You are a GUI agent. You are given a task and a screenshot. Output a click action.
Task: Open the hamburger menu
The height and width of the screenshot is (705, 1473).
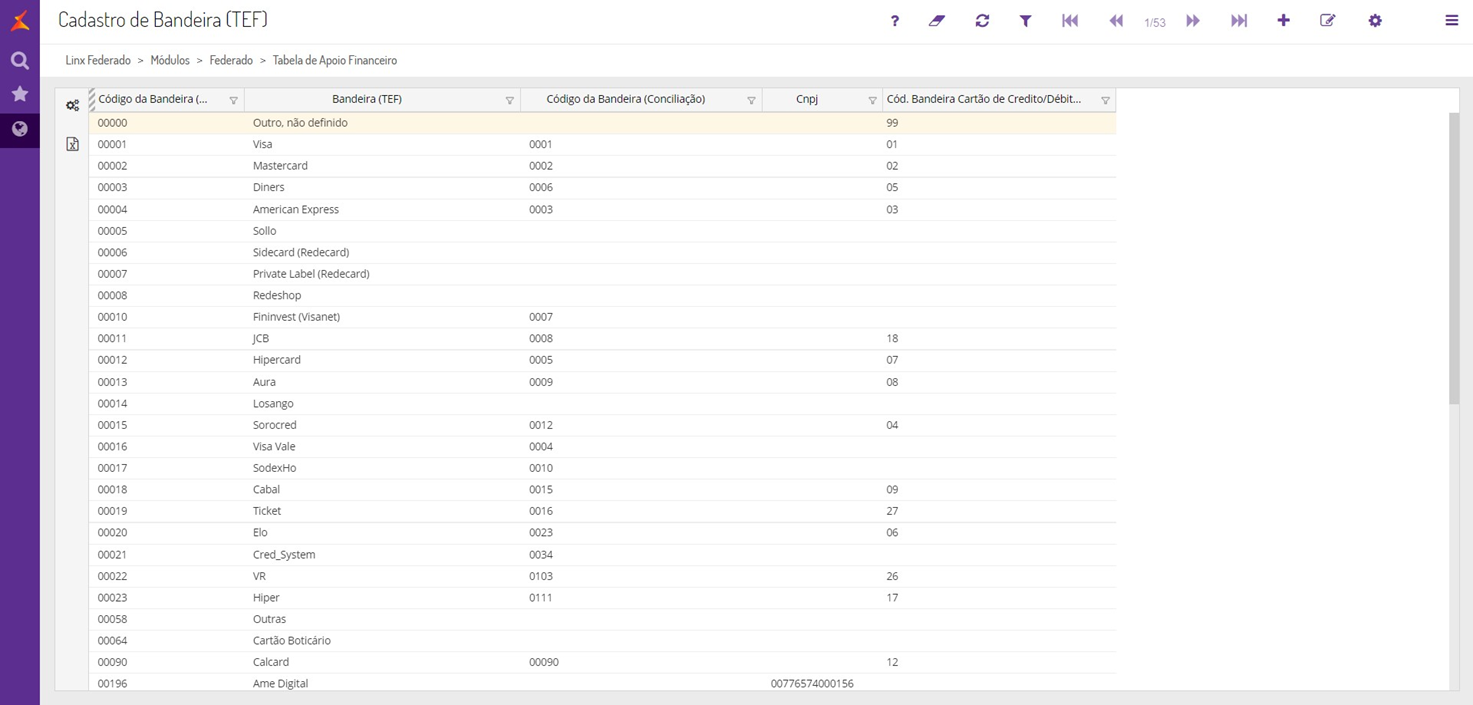[x=1452, y=21]
